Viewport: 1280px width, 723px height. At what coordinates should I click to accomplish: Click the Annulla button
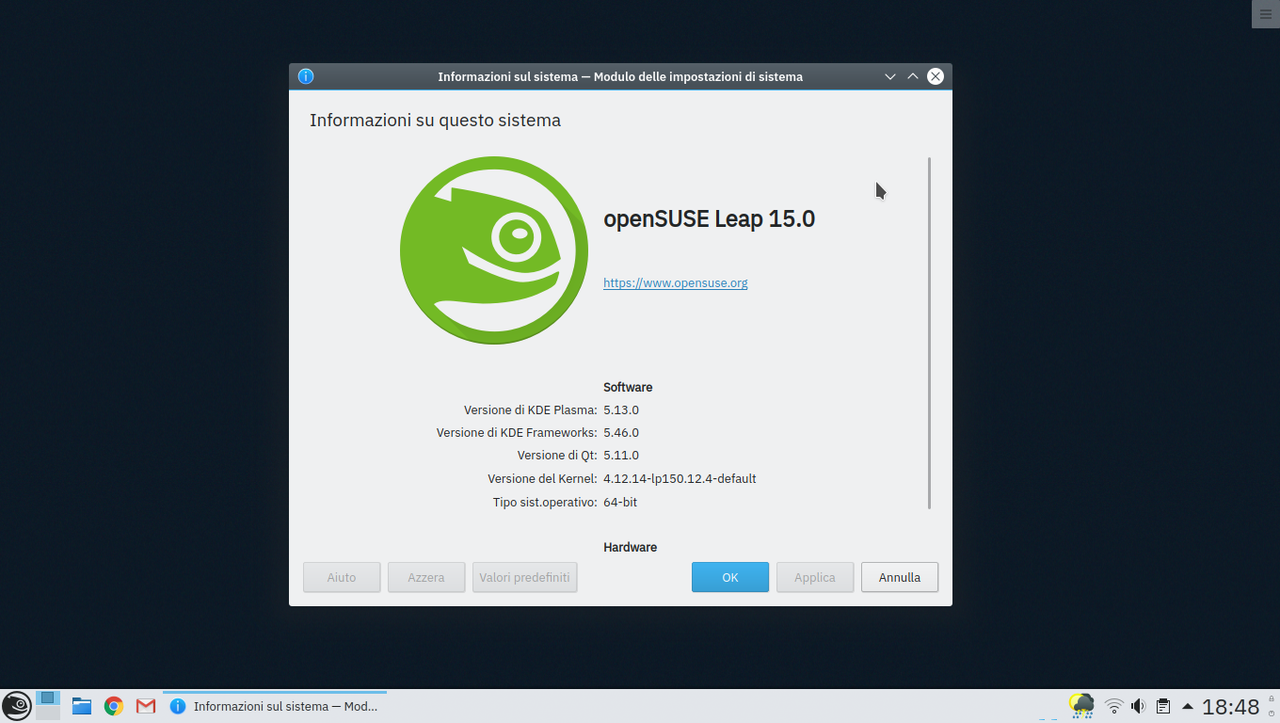[899, 577]
